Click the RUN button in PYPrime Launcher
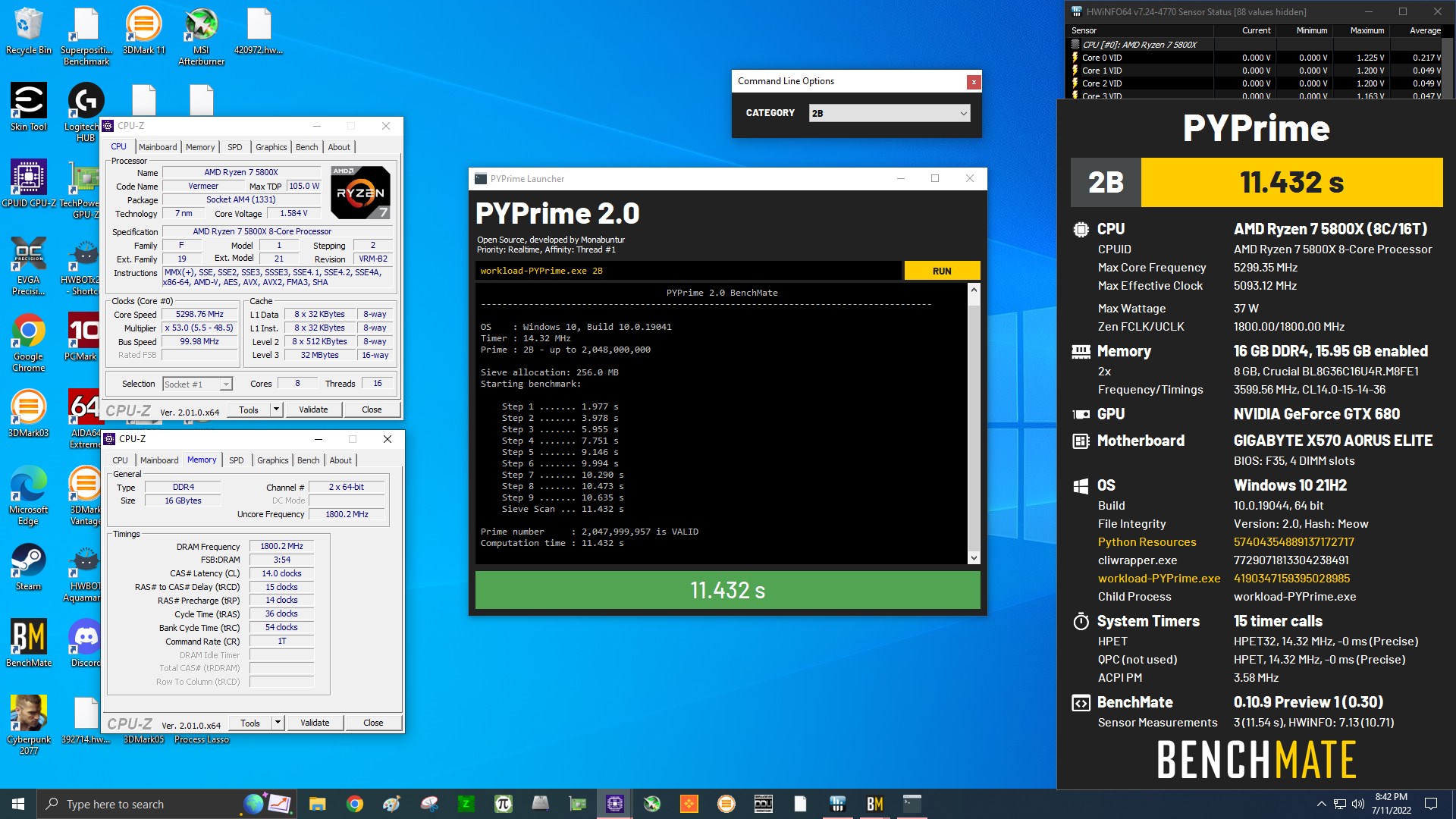The height and width of the screenshot is (819, 1456). [x=942, y=271]
